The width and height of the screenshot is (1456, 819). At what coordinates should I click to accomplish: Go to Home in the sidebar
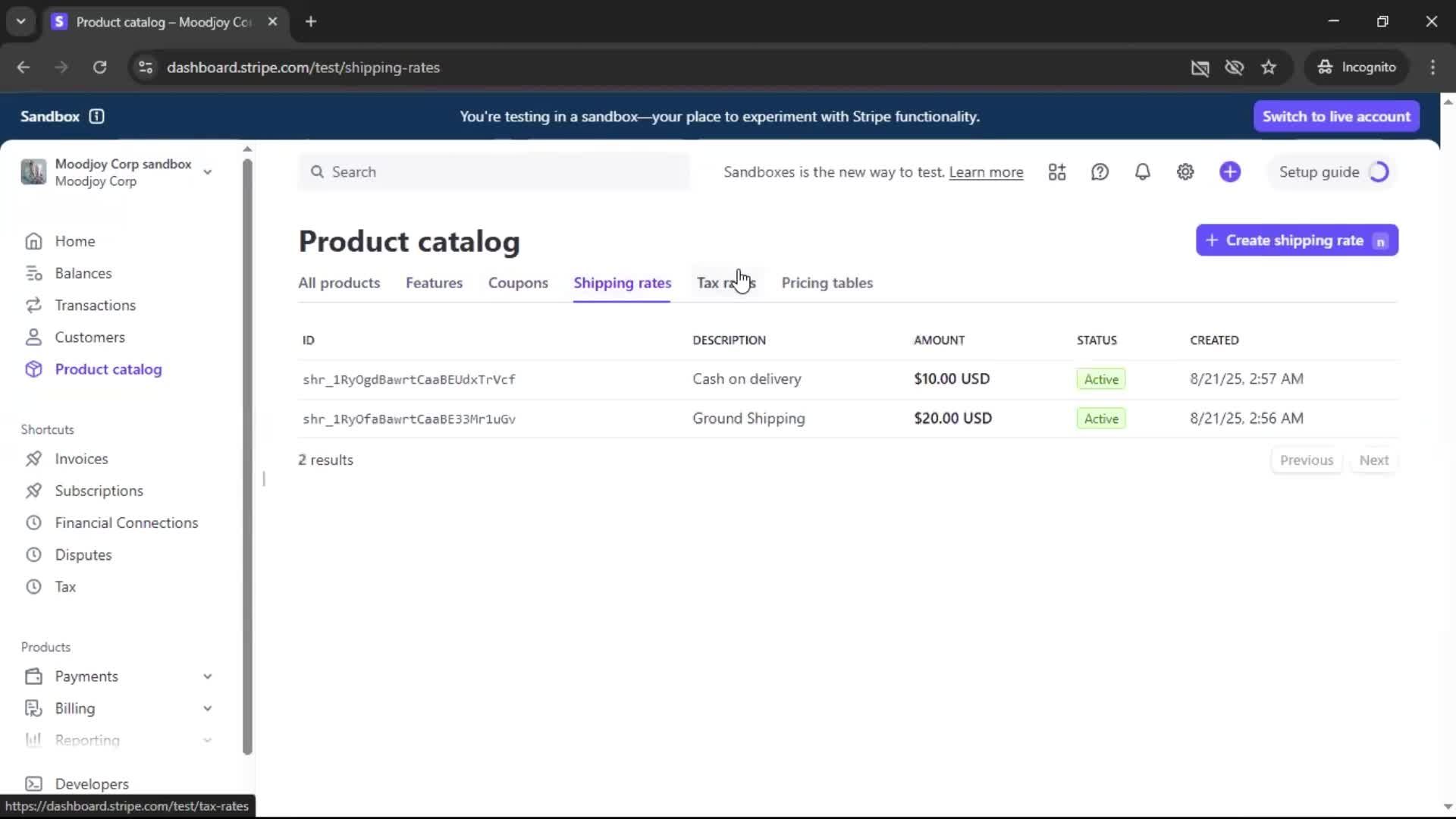click(74, 241)
